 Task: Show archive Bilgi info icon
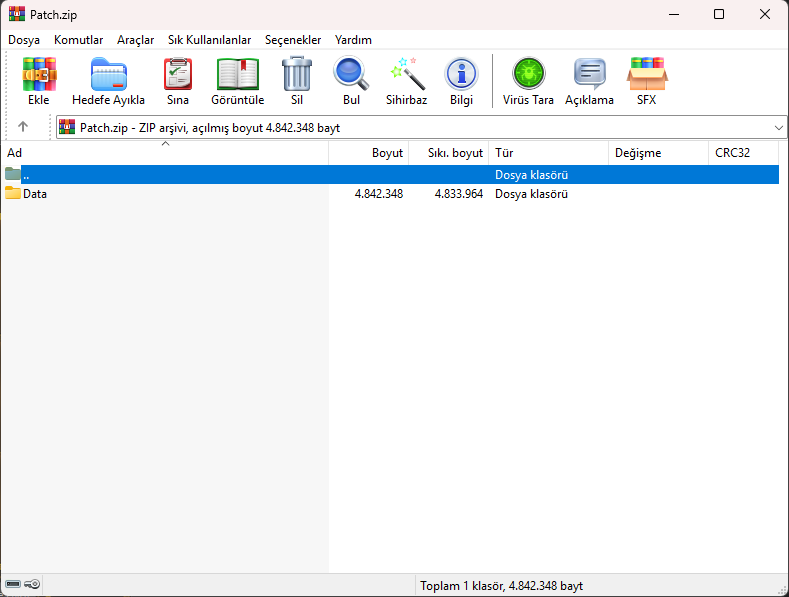461,74
